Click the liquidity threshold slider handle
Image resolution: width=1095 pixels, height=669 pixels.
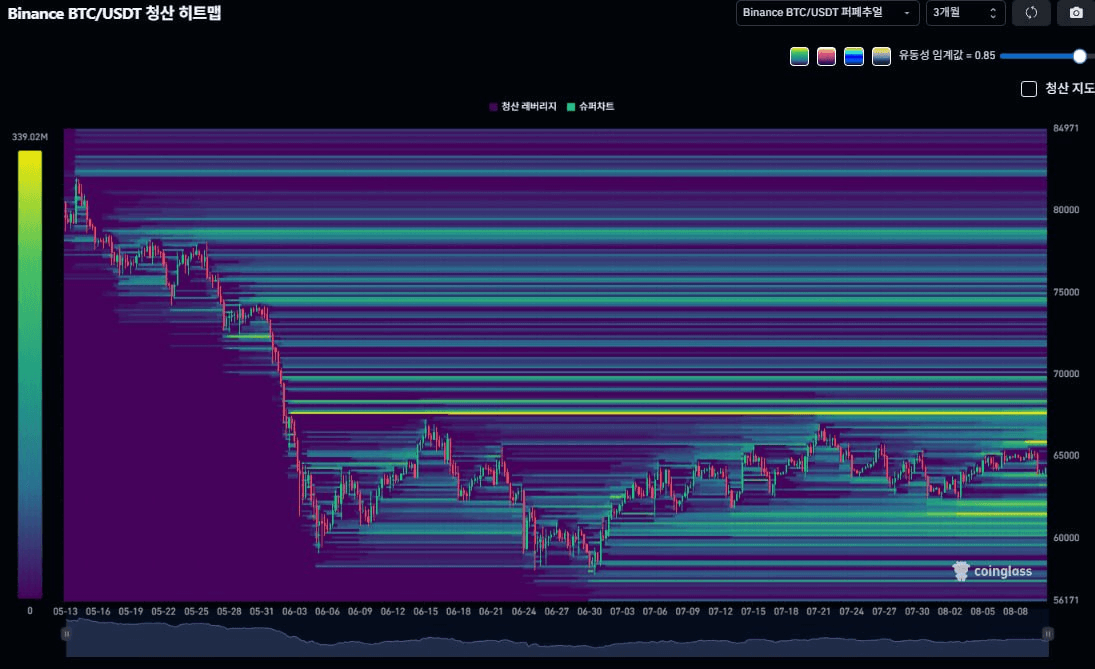1080,56
